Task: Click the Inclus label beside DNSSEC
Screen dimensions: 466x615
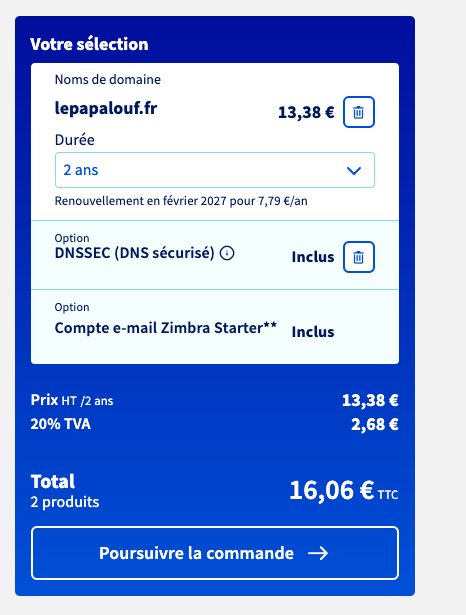Action: point(313,257)
